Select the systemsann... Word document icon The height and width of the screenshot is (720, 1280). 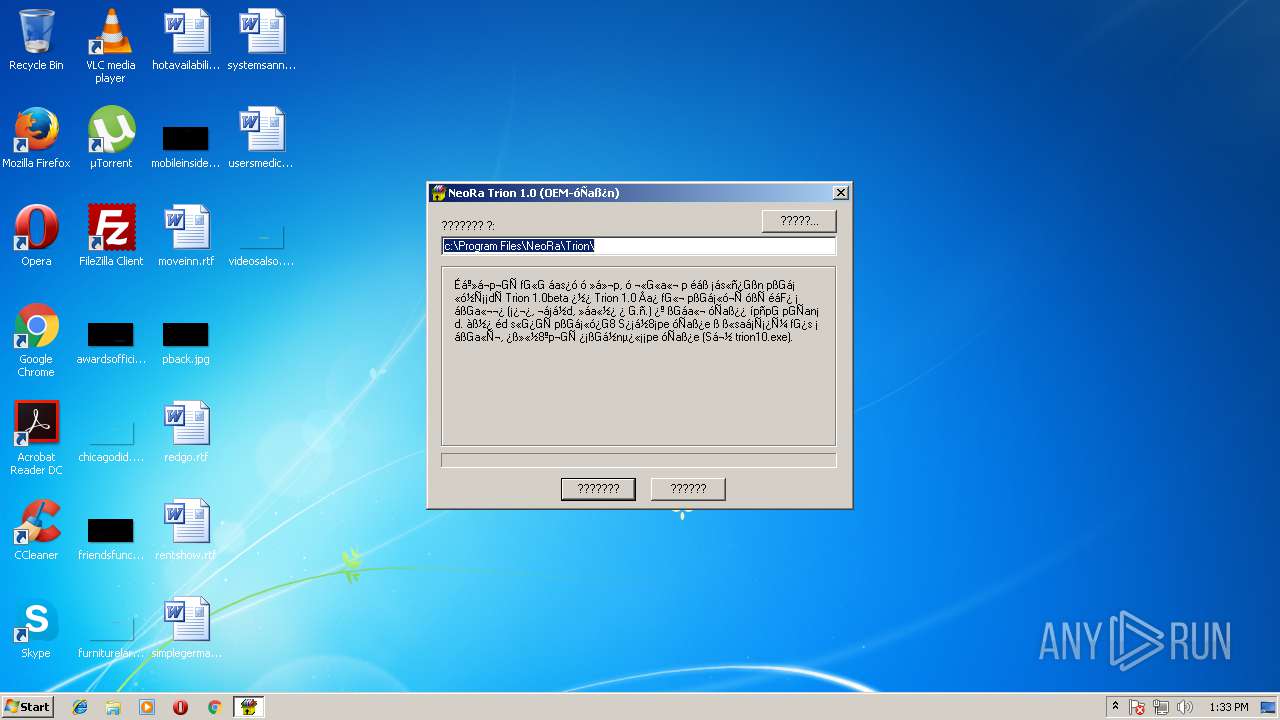261,40
